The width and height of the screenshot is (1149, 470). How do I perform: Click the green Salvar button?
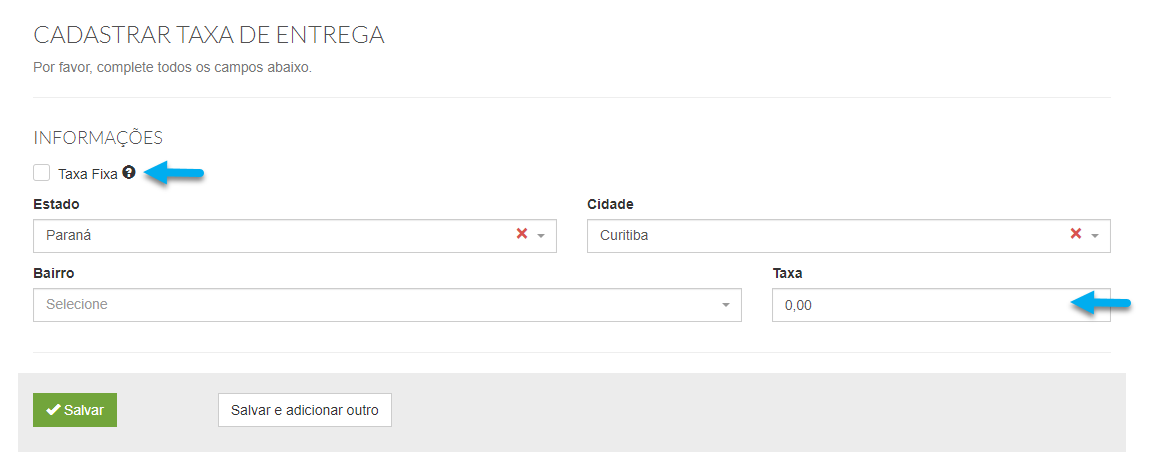click(75, 410)
